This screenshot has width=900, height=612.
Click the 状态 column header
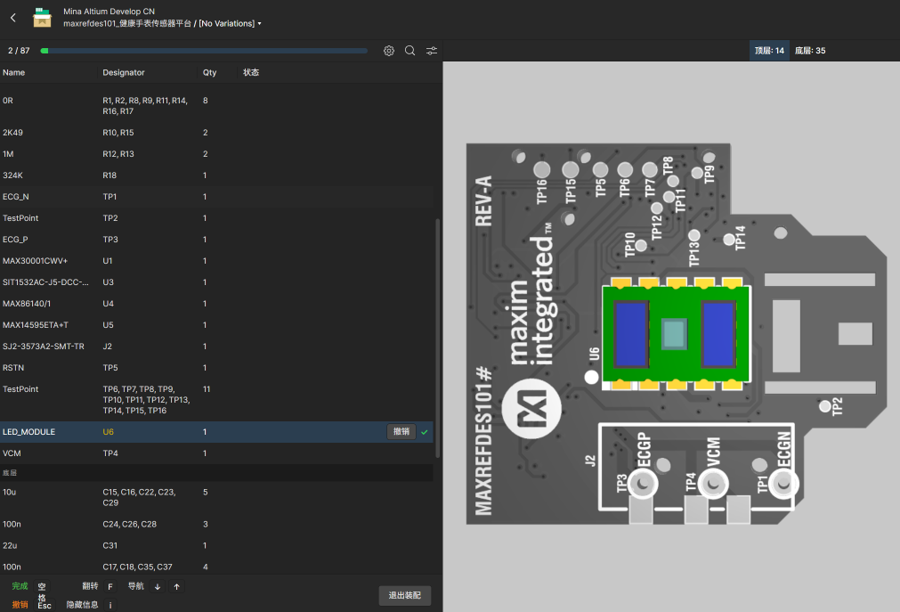(x=251, y=72)
